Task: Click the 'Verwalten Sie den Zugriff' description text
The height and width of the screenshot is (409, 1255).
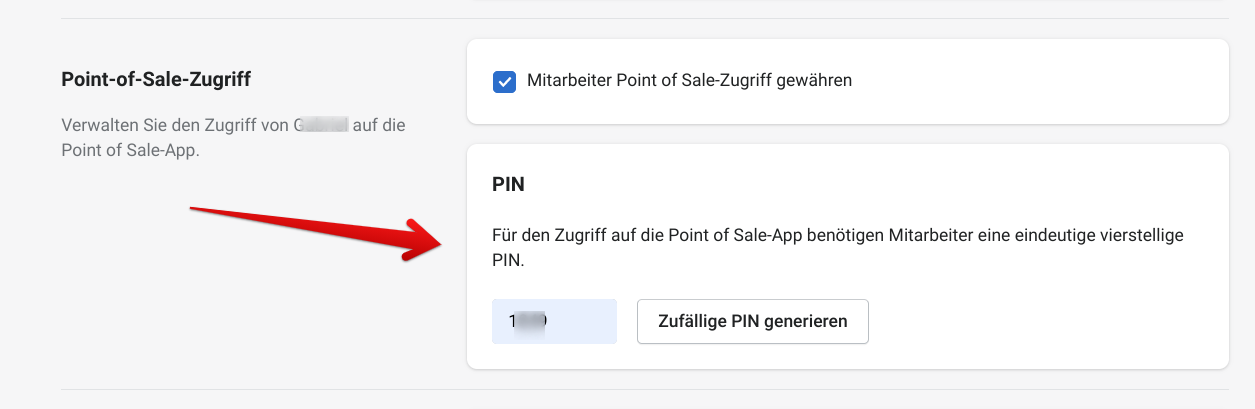Action: 176,126
